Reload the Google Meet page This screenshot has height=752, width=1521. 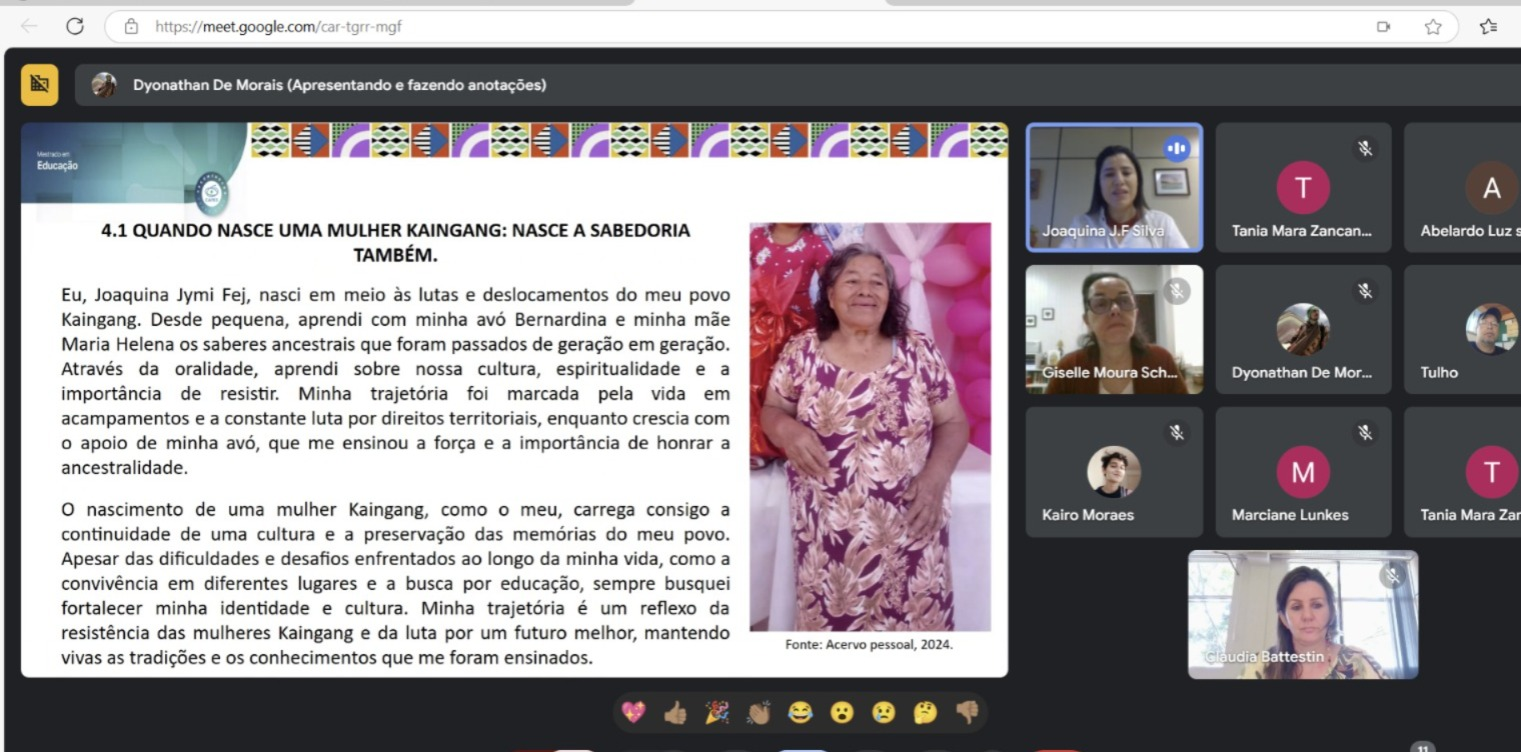(75, 27)
